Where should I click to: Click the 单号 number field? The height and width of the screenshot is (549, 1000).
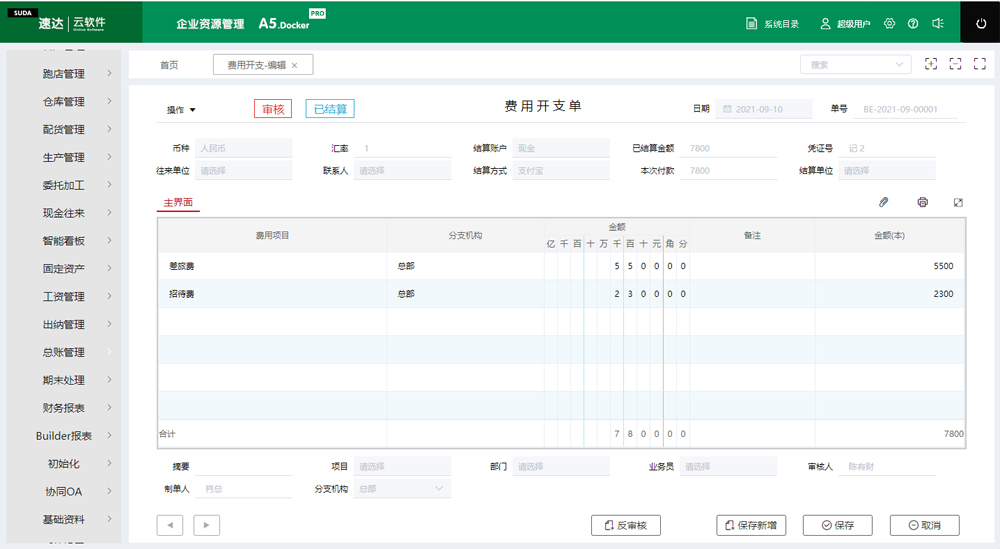coord(906,109)
